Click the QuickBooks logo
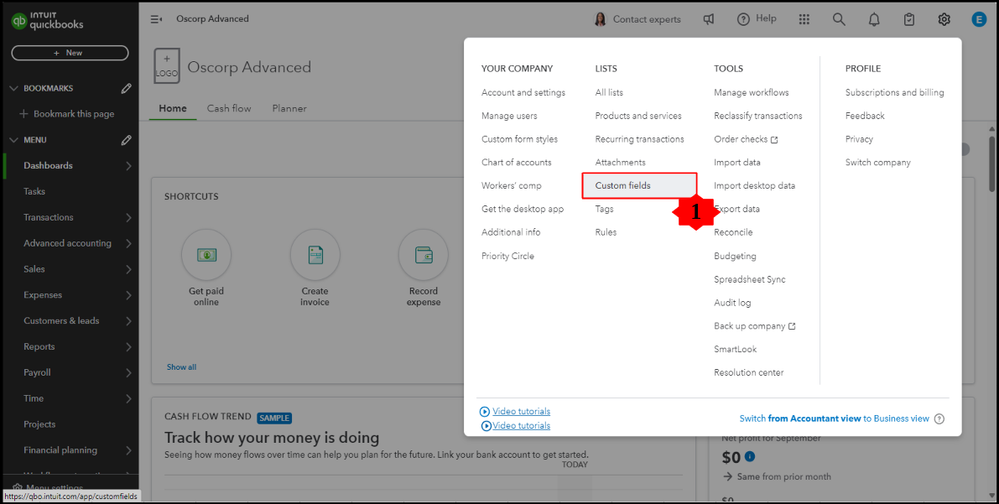Screen dimensions: 999x504 point(47,20)
